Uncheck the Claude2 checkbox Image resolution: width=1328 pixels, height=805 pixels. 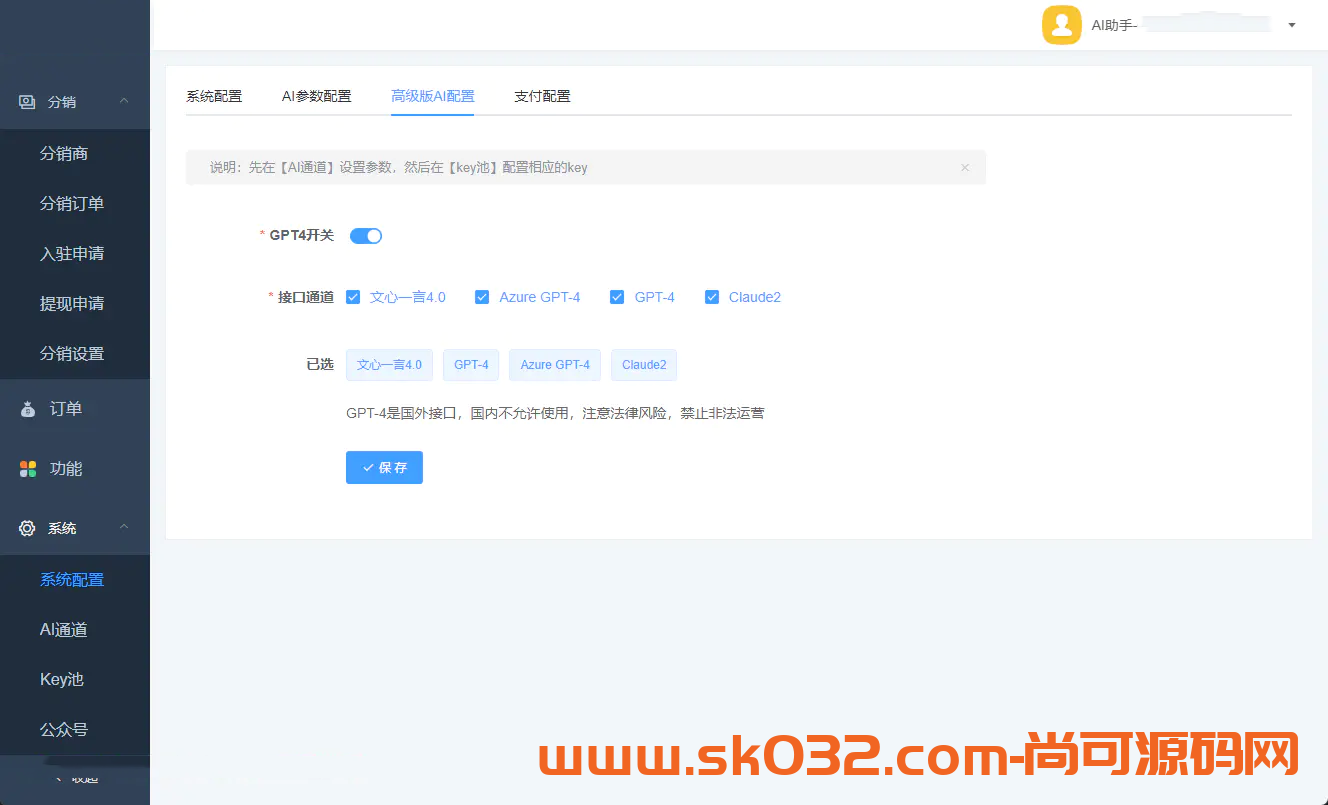click(x=712, y=297)
